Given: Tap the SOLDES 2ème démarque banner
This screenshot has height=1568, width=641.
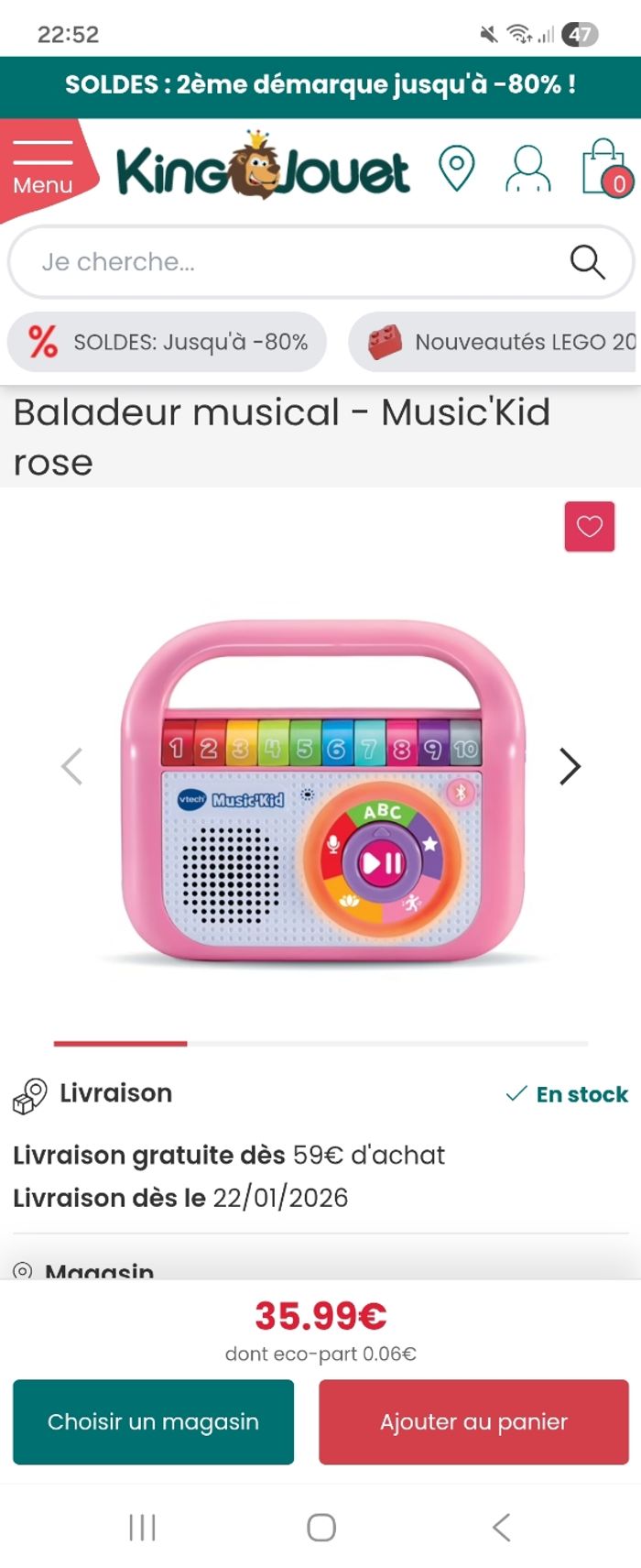Looking at the screenshot, I should tap(320, 85).
